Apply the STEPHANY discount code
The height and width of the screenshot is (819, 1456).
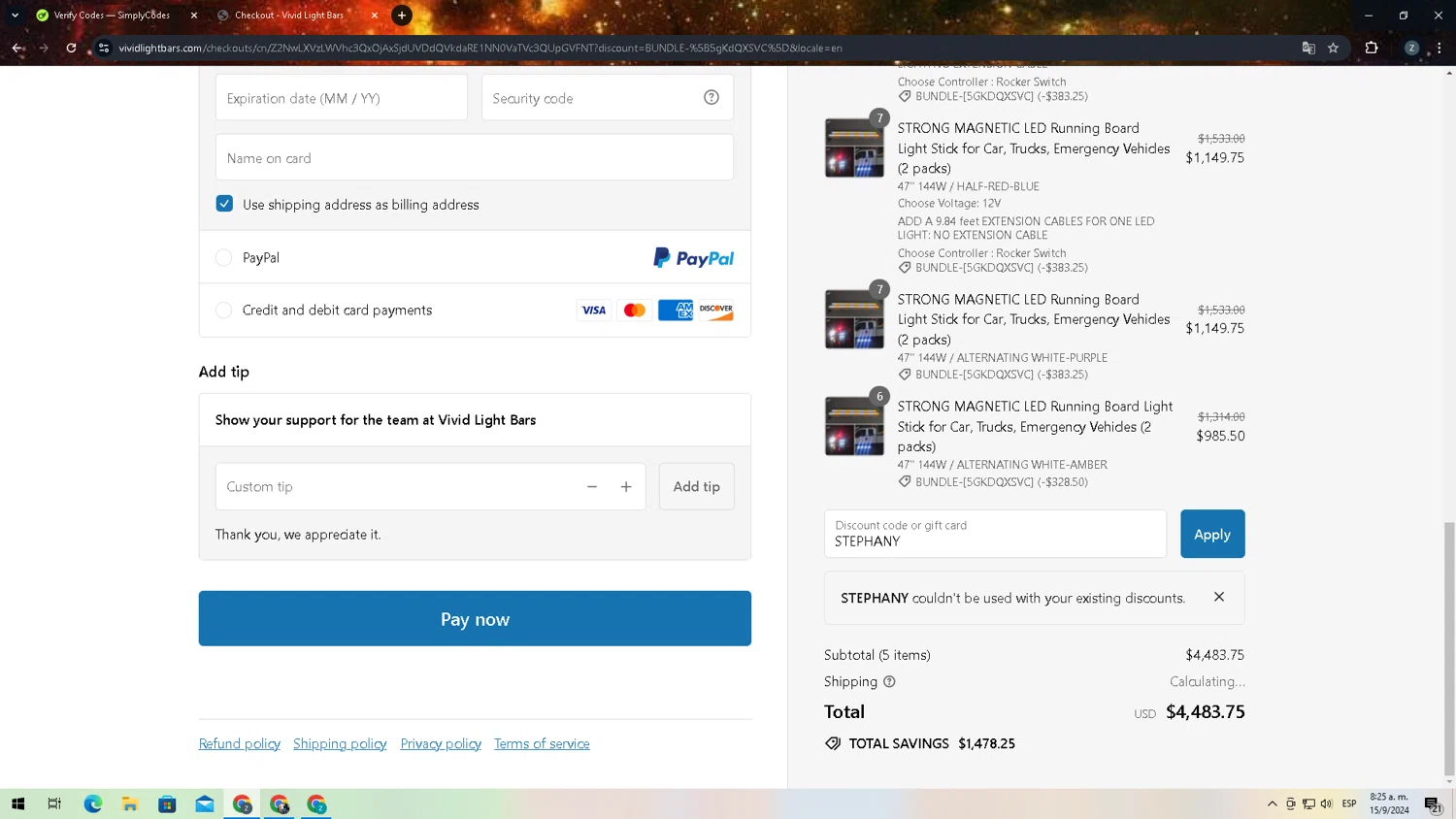click(1212, 534)
